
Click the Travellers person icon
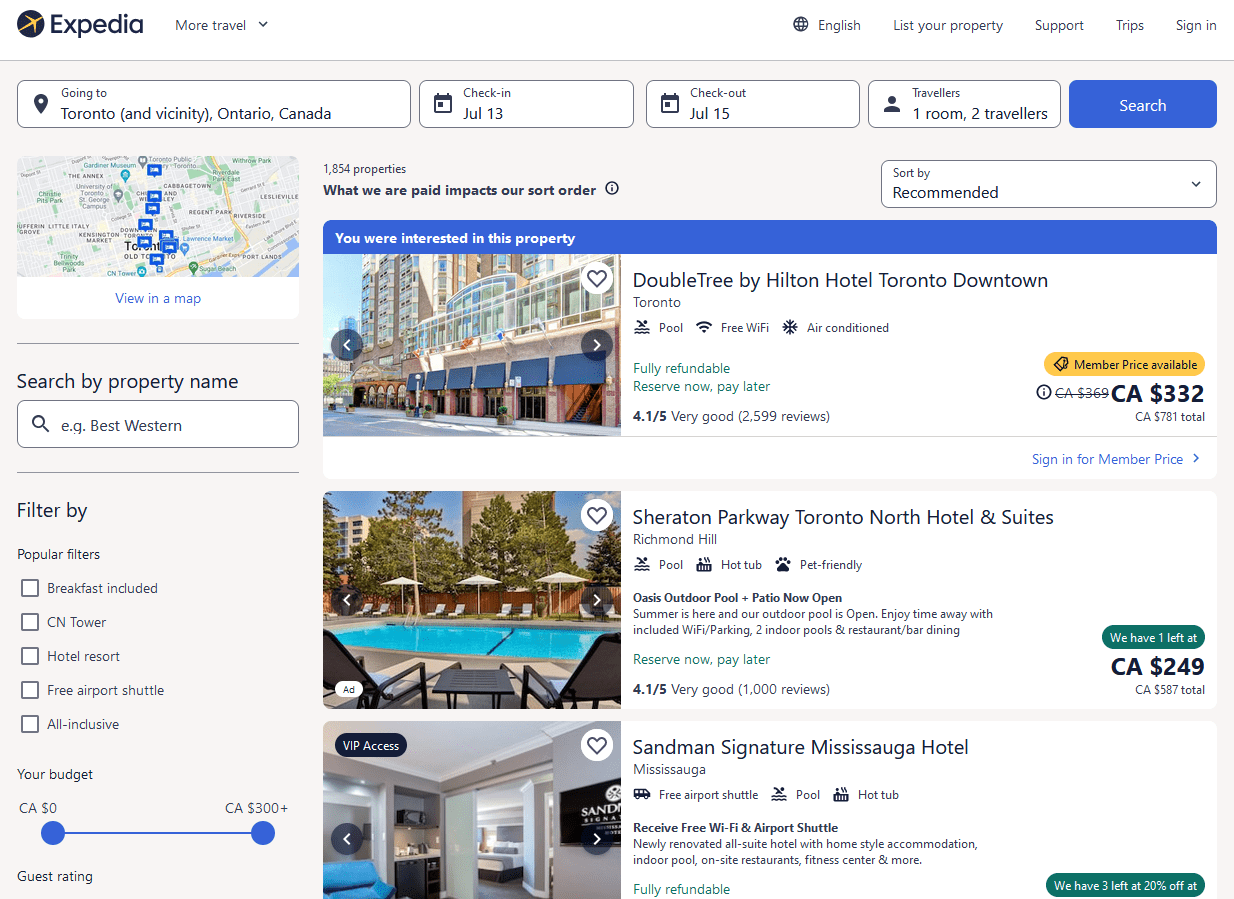tap(891, 104)
